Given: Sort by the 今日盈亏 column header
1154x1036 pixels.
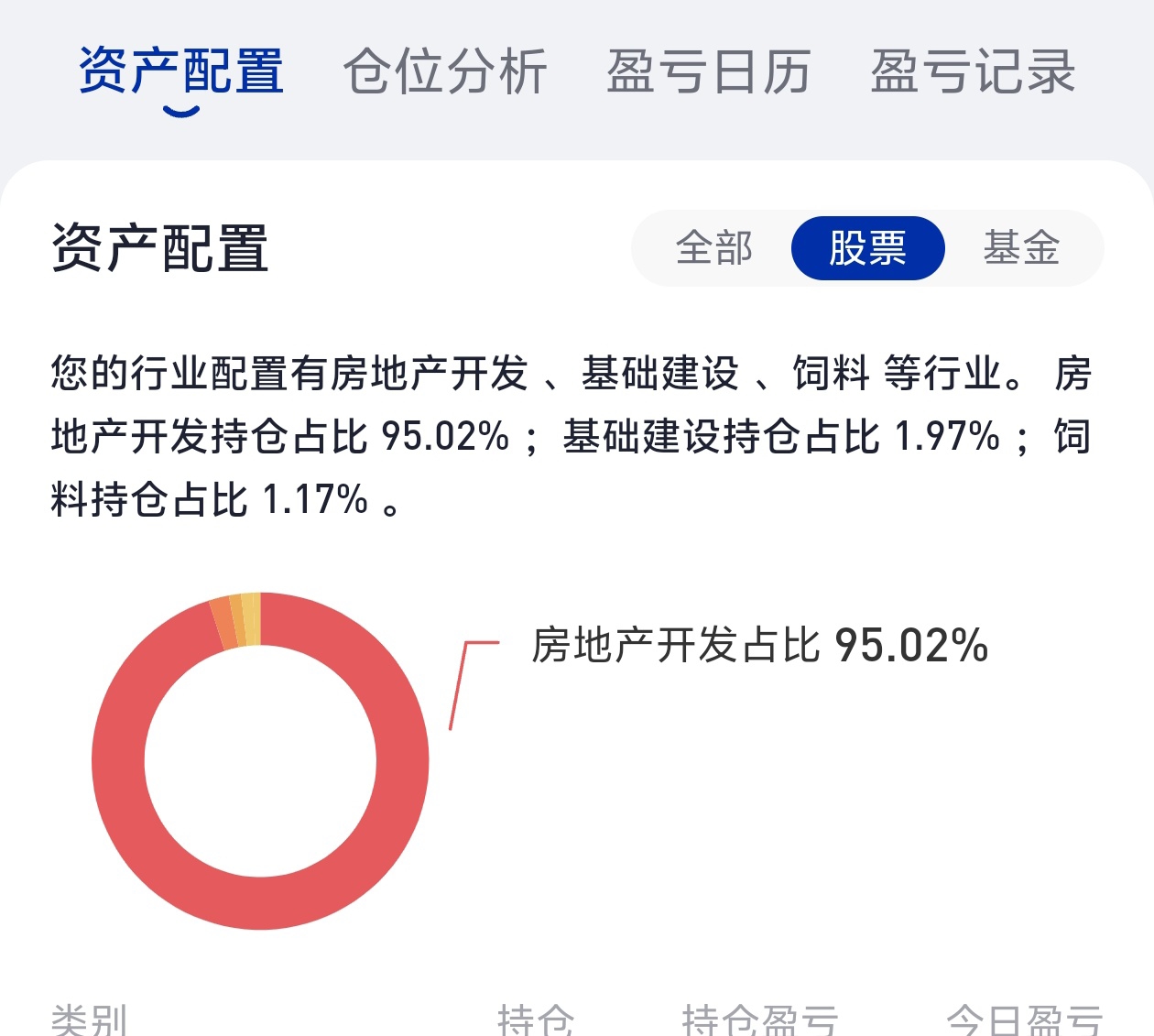Looking at the screenshot, I should tap(1024, 1020).
